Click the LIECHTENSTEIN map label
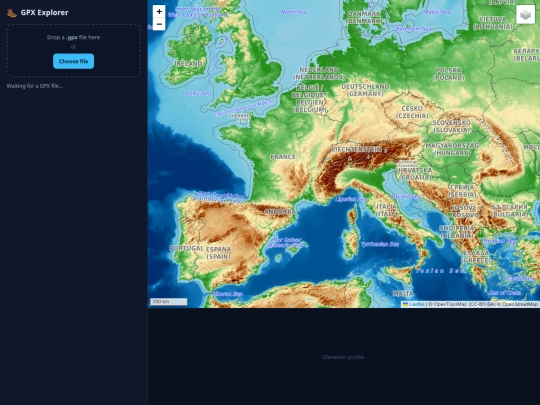Image resolution: width=540 pixels, height=405 pixels. [357, 149]
